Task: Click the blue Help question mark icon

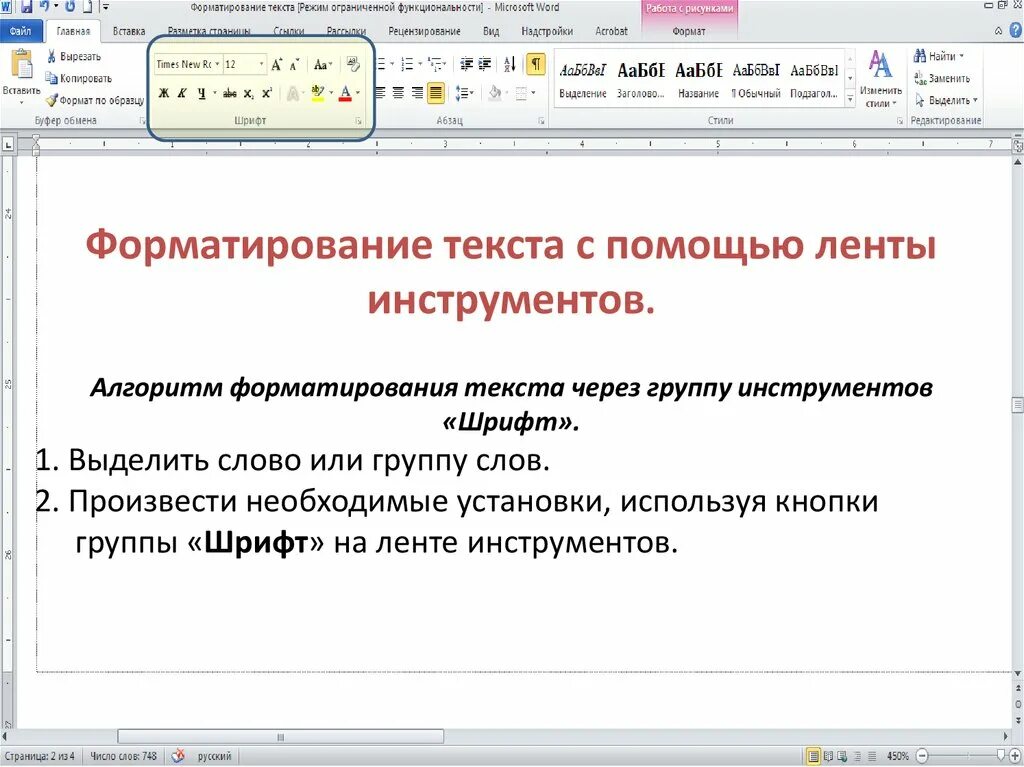Action: (1016, 29)
